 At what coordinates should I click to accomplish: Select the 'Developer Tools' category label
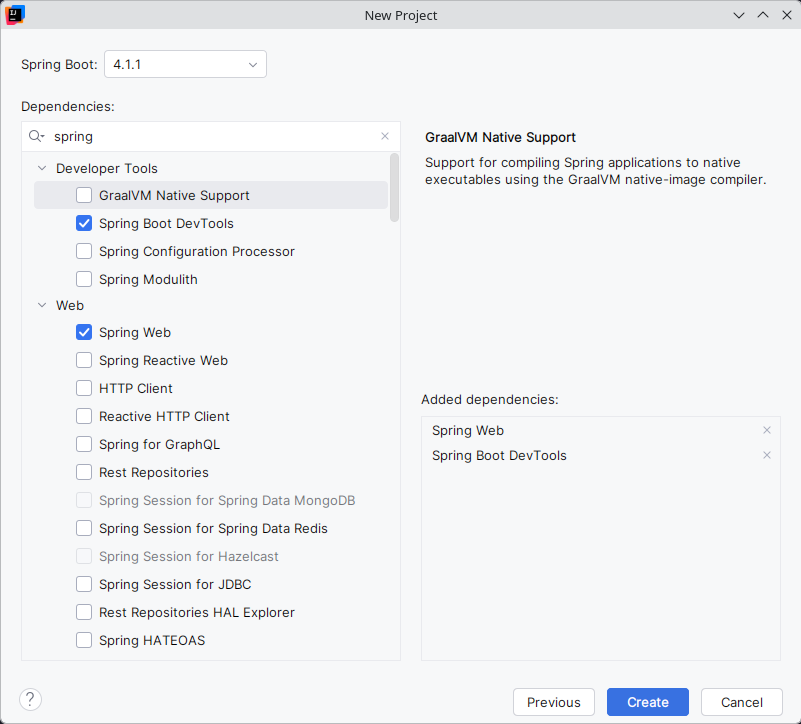107,168
